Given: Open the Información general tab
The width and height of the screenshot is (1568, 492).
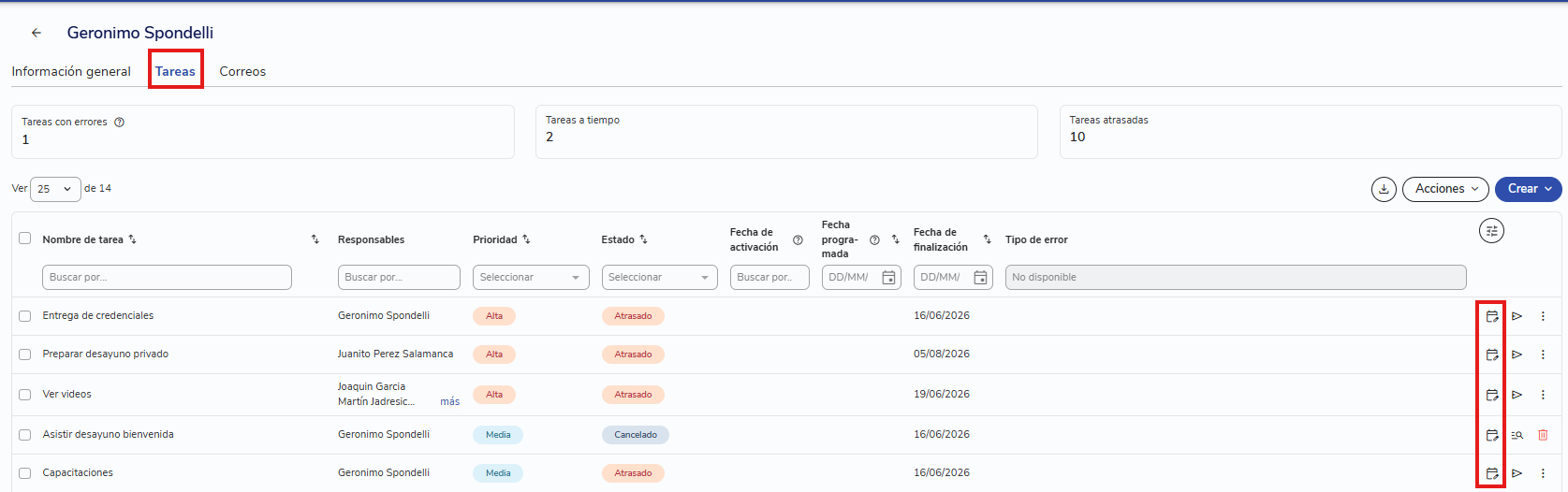Looking at the screenshot, I should [71, 71].
